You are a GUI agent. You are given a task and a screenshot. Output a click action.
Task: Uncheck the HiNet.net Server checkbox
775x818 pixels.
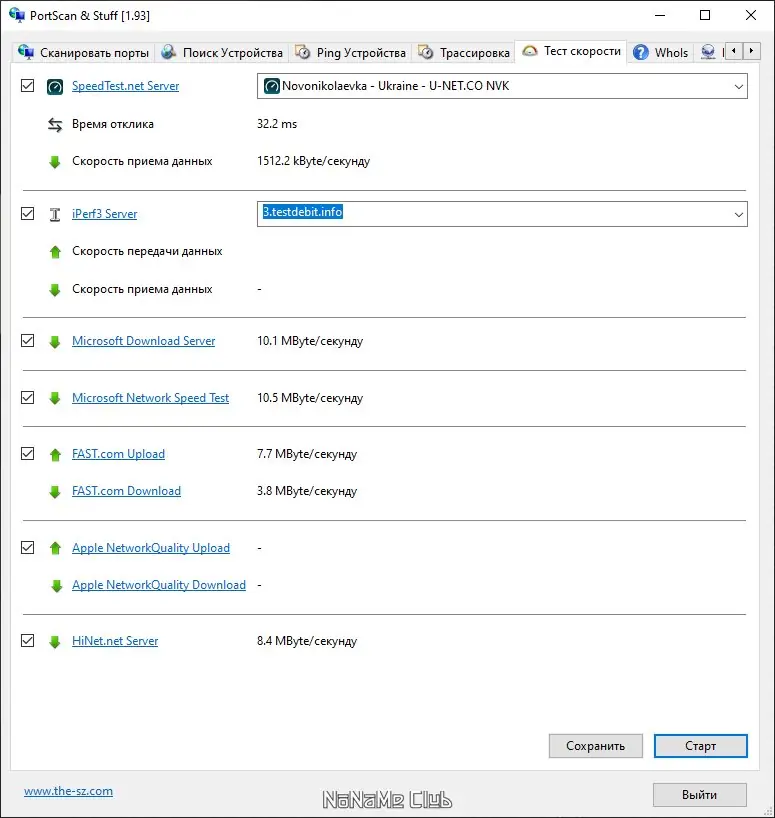[x=28, y=641]
